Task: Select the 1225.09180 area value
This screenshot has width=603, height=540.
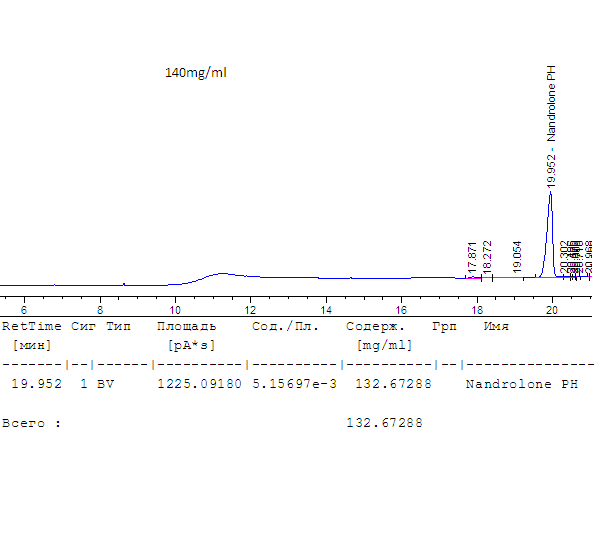Action: click(200, 384)
